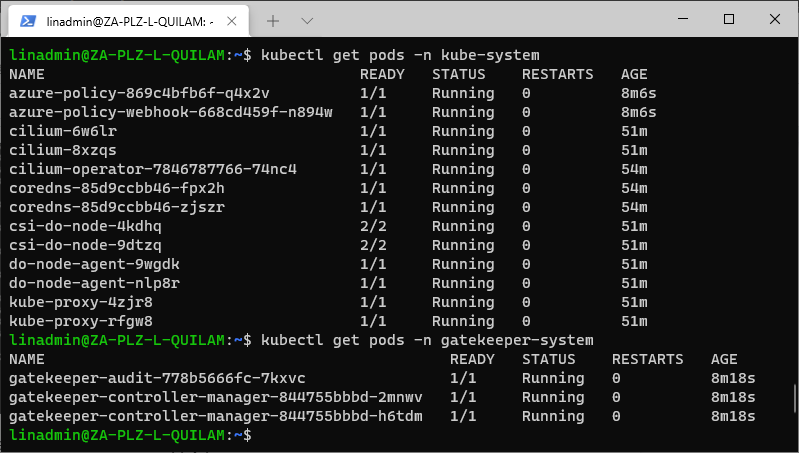Open a new terminal tab with plus
799x453 pixels.
click(273, 21)
